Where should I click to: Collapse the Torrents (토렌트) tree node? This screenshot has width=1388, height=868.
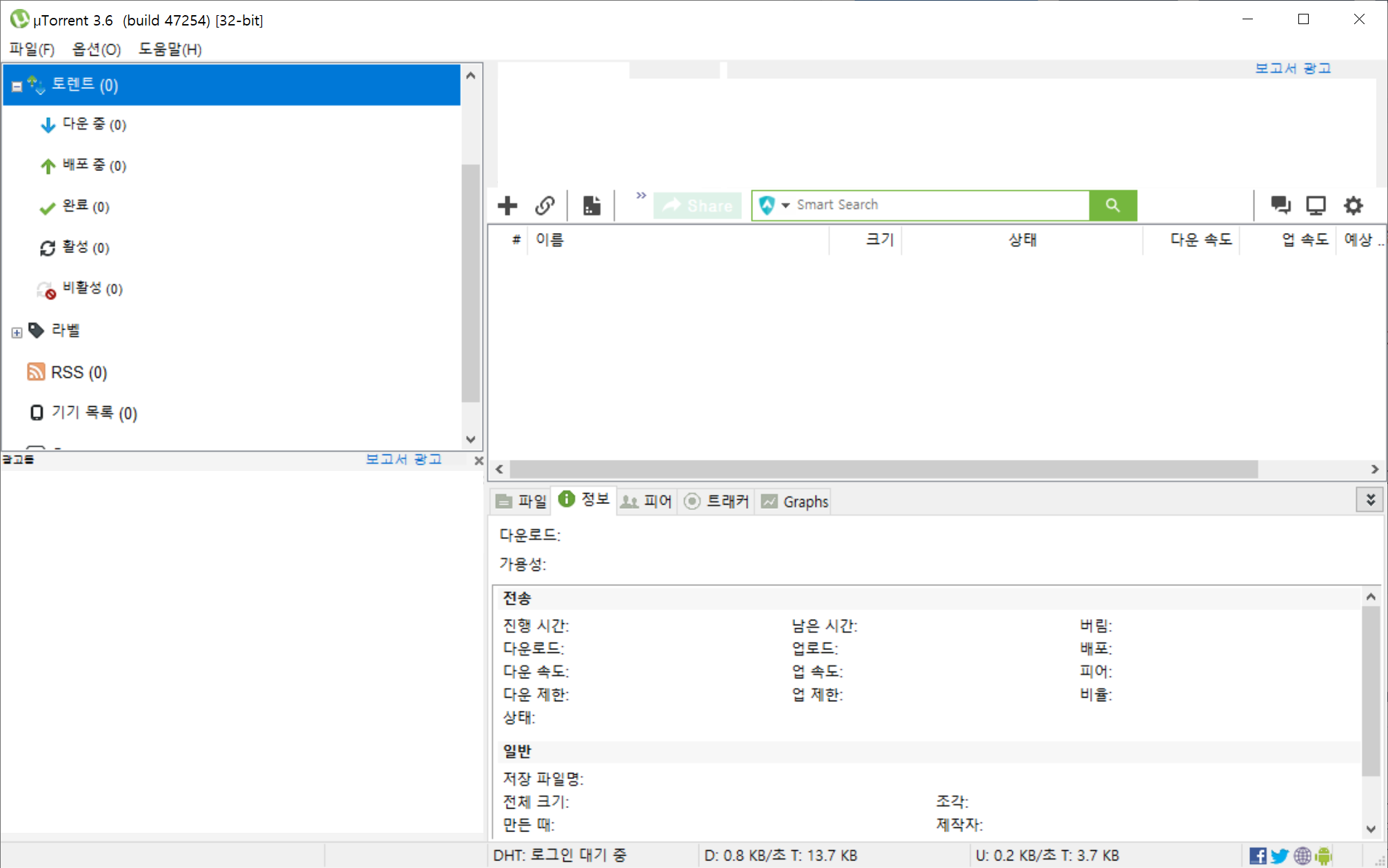pyautogui.click(x=17, y=86)
